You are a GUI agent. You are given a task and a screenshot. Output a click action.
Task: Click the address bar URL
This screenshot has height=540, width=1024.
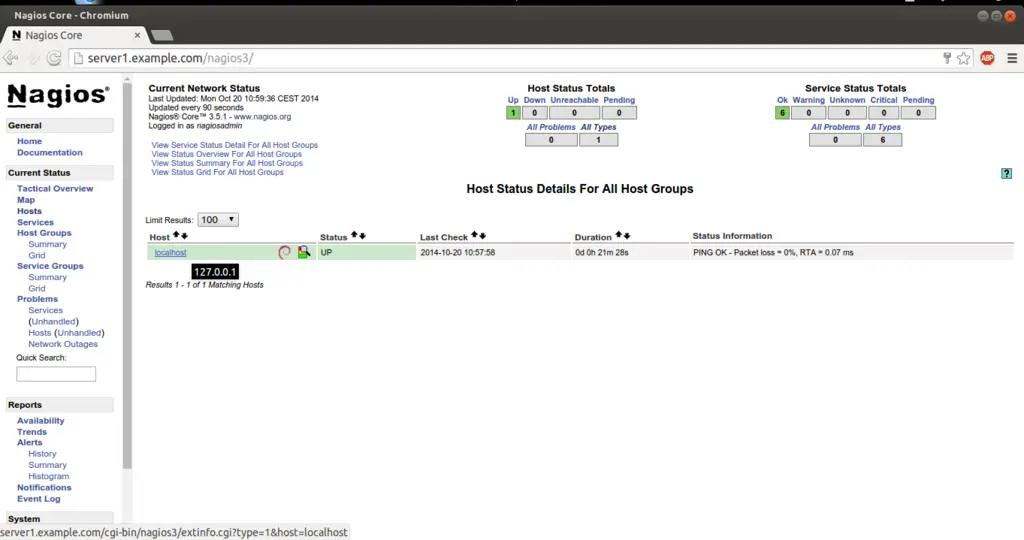coord(170,58)
